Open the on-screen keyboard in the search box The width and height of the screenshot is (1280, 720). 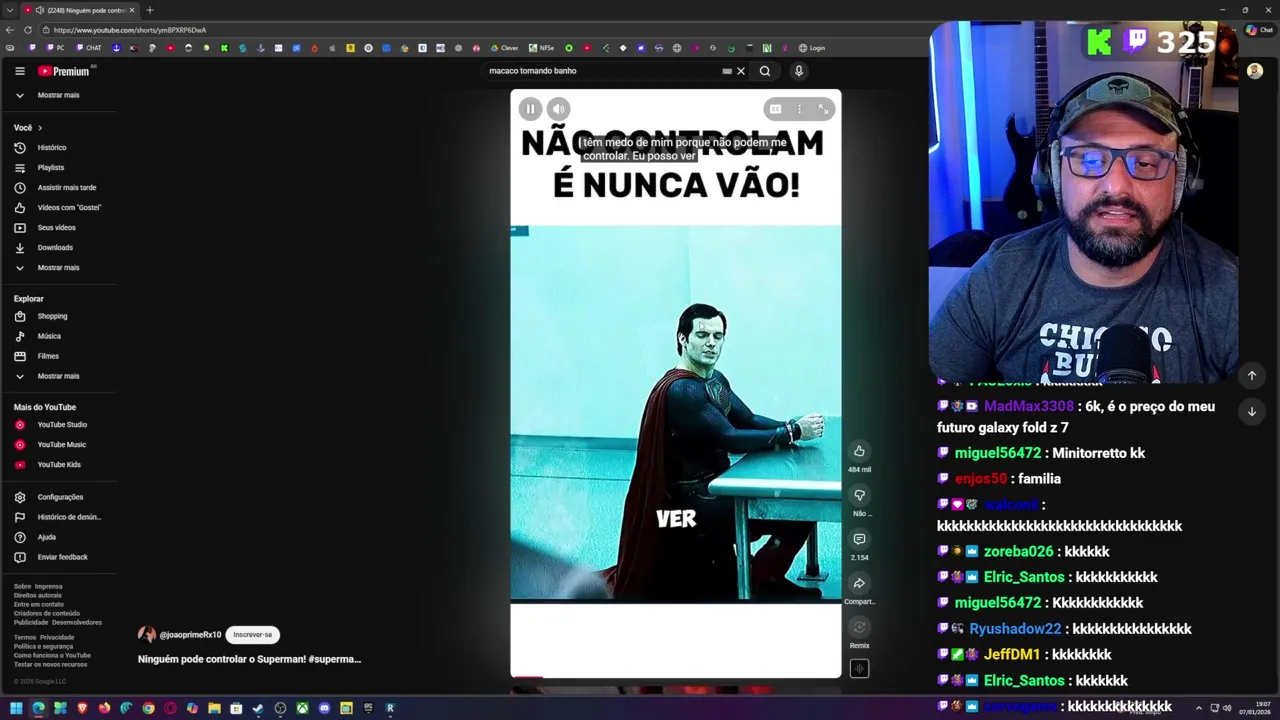tap(727, 71)
